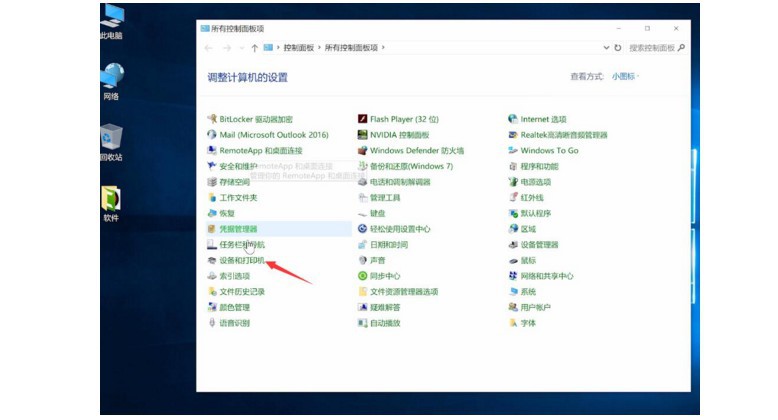778x420 pixels.
Task: Open the 日期和时间 link
Action: click(389, 245)
